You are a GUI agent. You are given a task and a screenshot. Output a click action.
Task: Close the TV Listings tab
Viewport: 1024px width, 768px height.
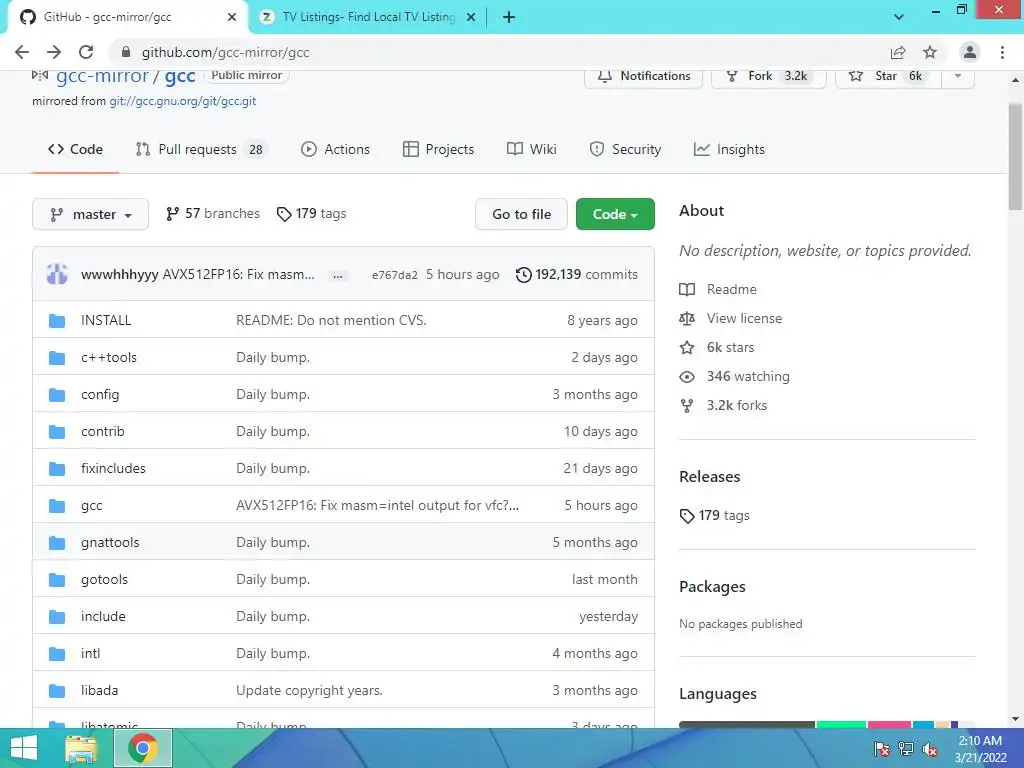(471, 18)
